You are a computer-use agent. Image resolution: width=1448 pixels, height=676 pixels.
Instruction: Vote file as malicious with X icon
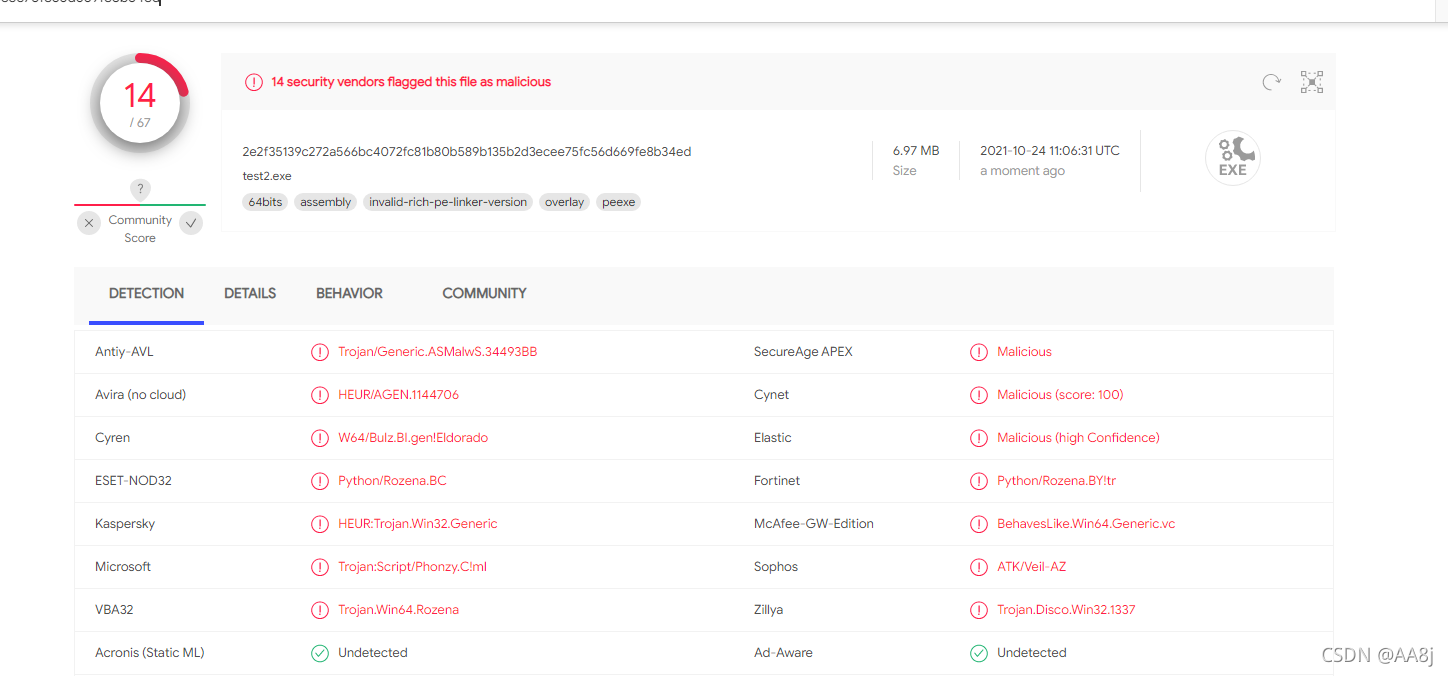coord(90,223)
